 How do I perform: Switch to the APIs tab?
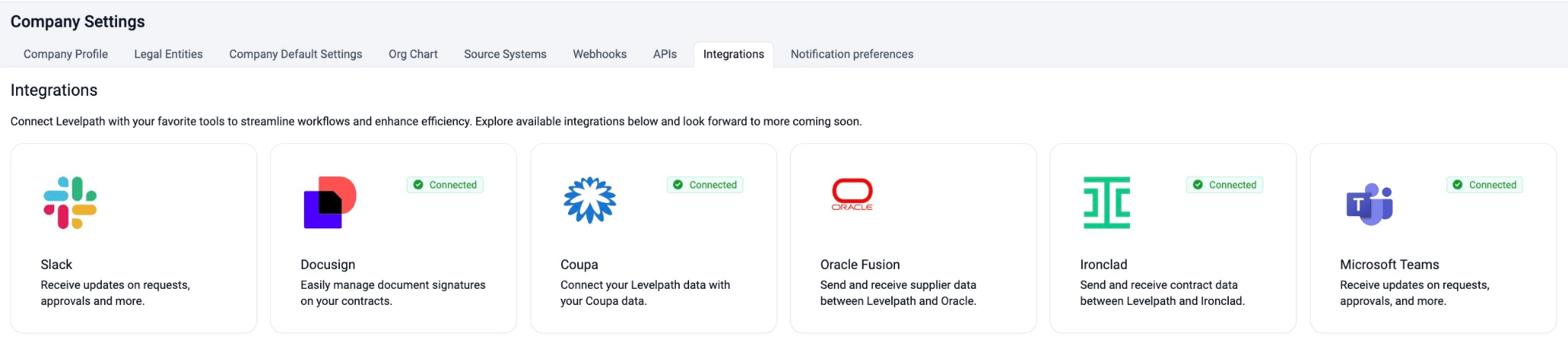point(665,54)
